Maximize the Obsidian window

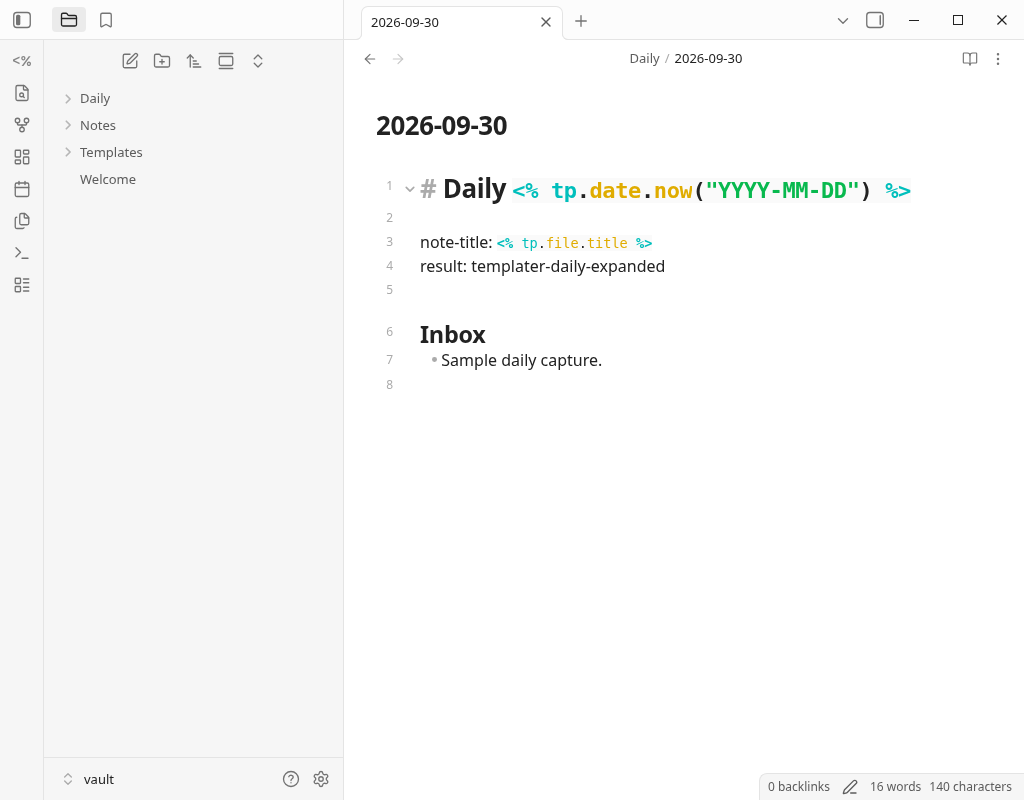click(958, 20)
